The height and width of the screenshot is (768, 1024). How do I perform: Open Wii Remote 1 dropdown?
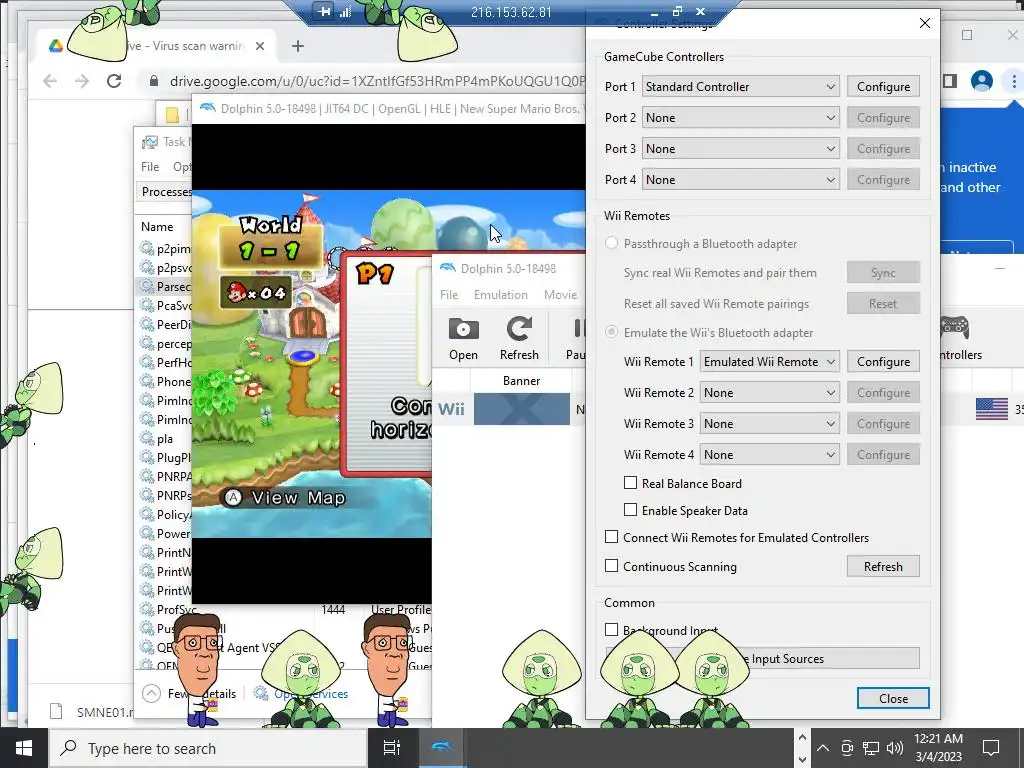769,362
